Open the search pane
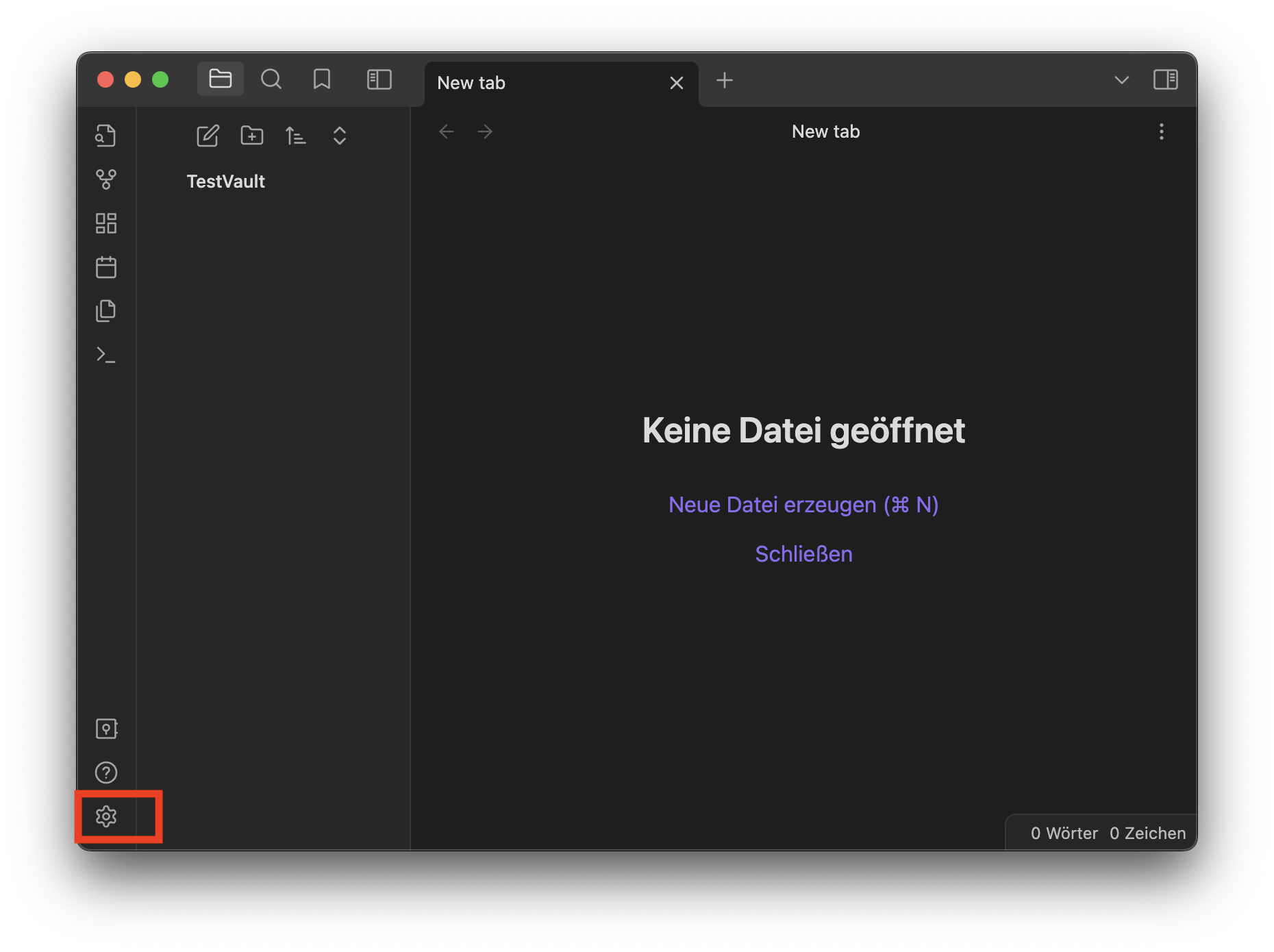 click(x=271, y=79)
